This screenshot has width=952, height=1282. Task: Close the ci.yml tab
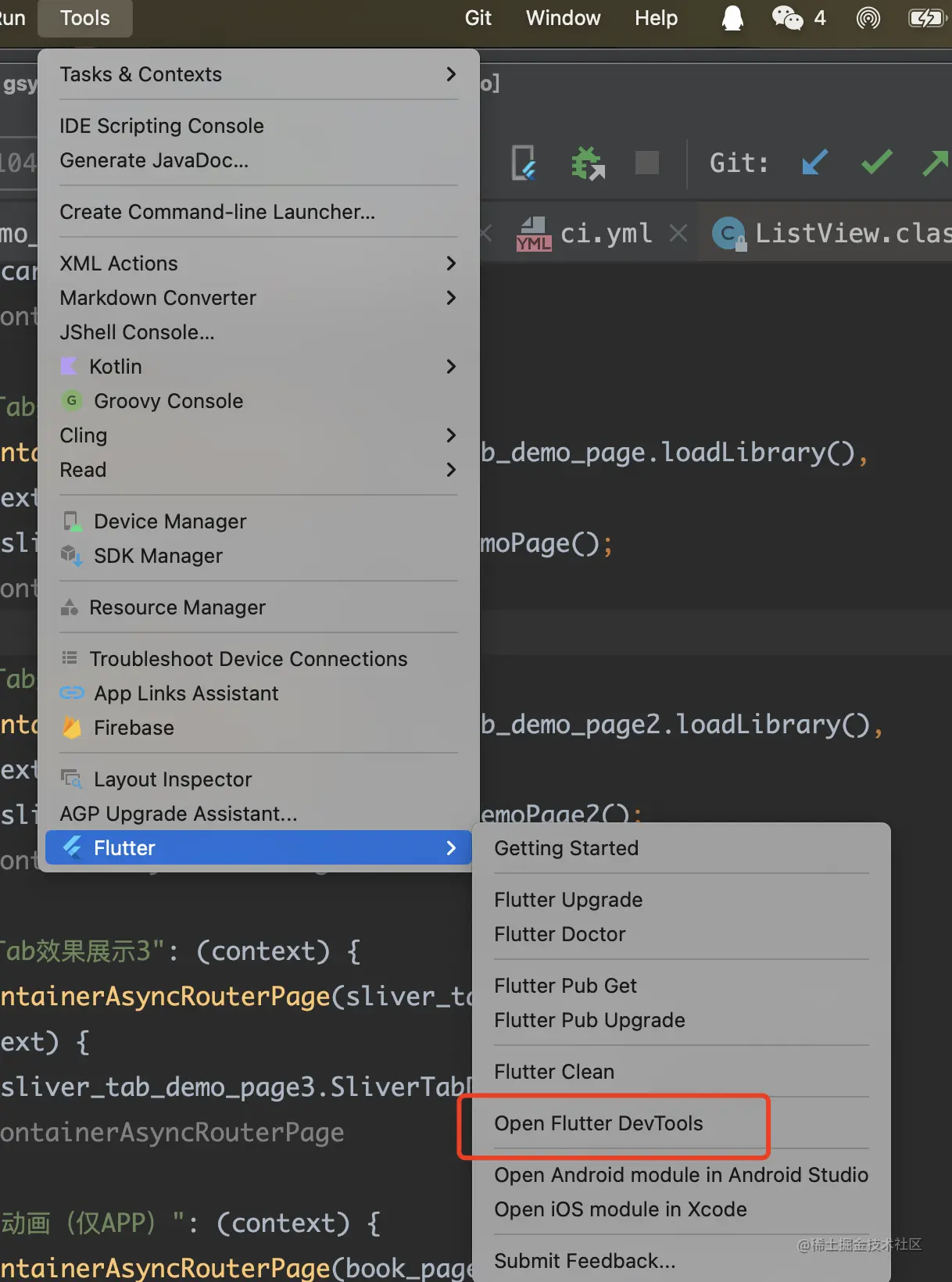[x=678, y=233]
